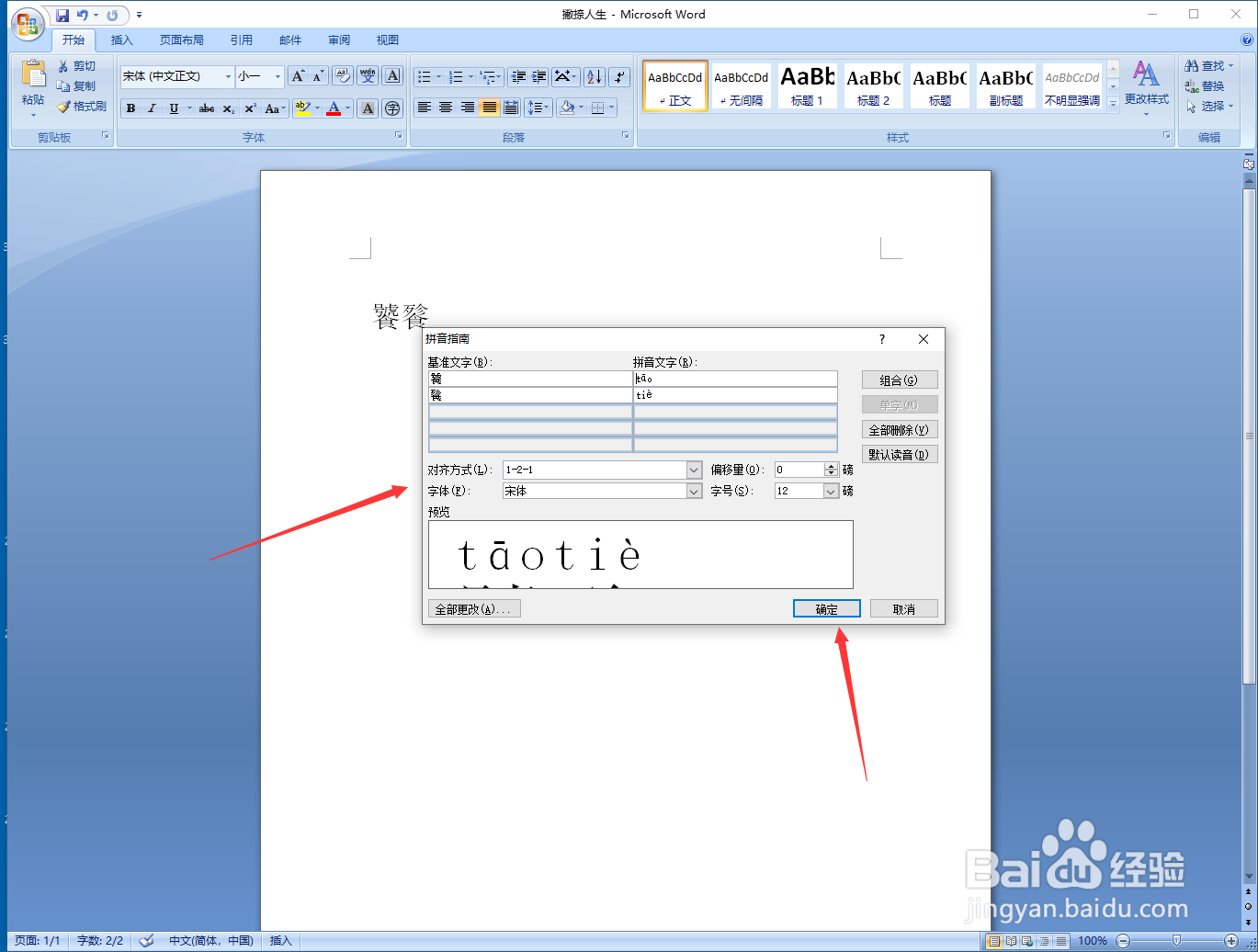Click the Decrease Indent icon

click(518, 77)
